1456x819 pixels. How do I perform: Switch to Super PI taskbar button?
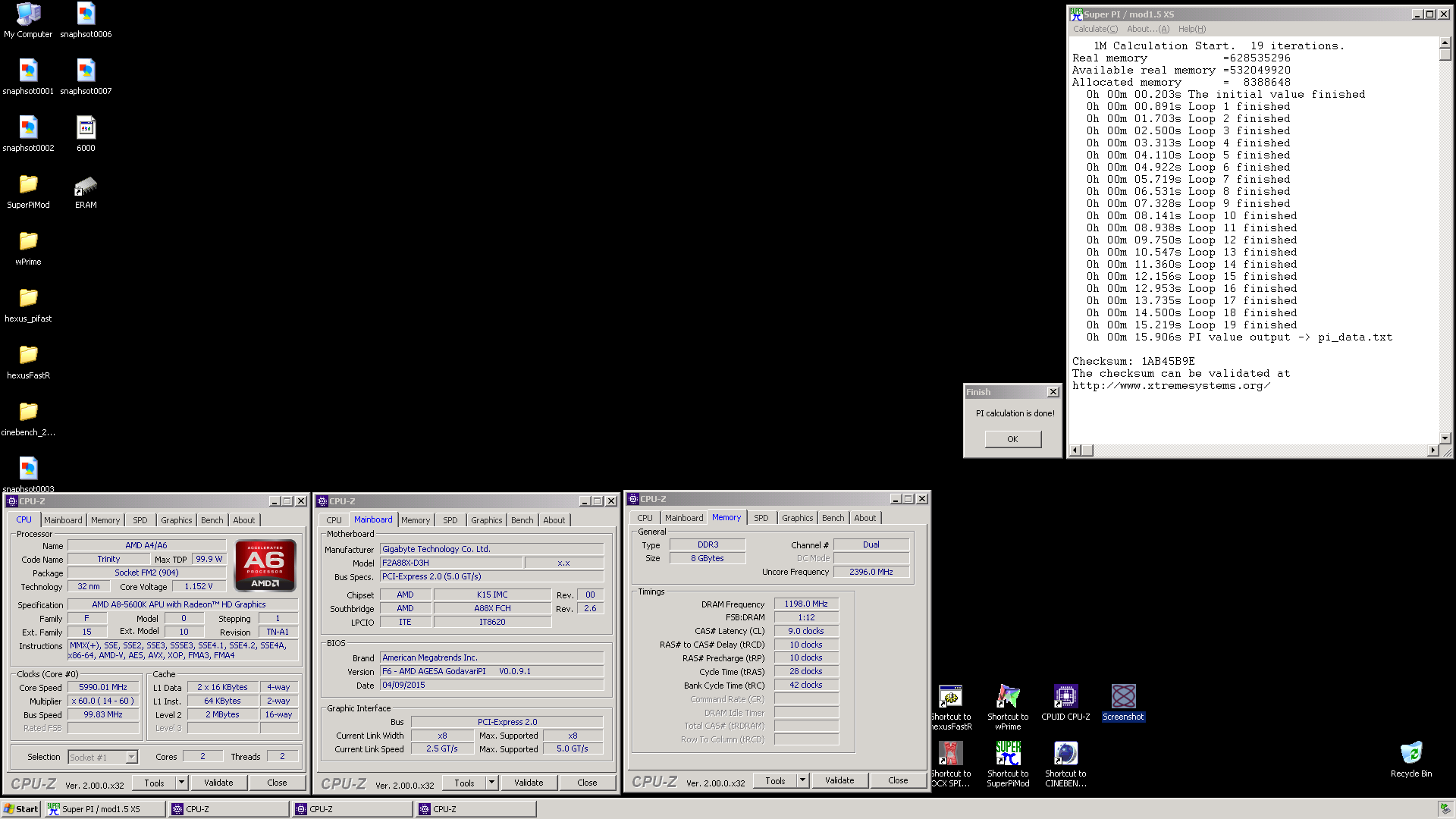(105, 809)
